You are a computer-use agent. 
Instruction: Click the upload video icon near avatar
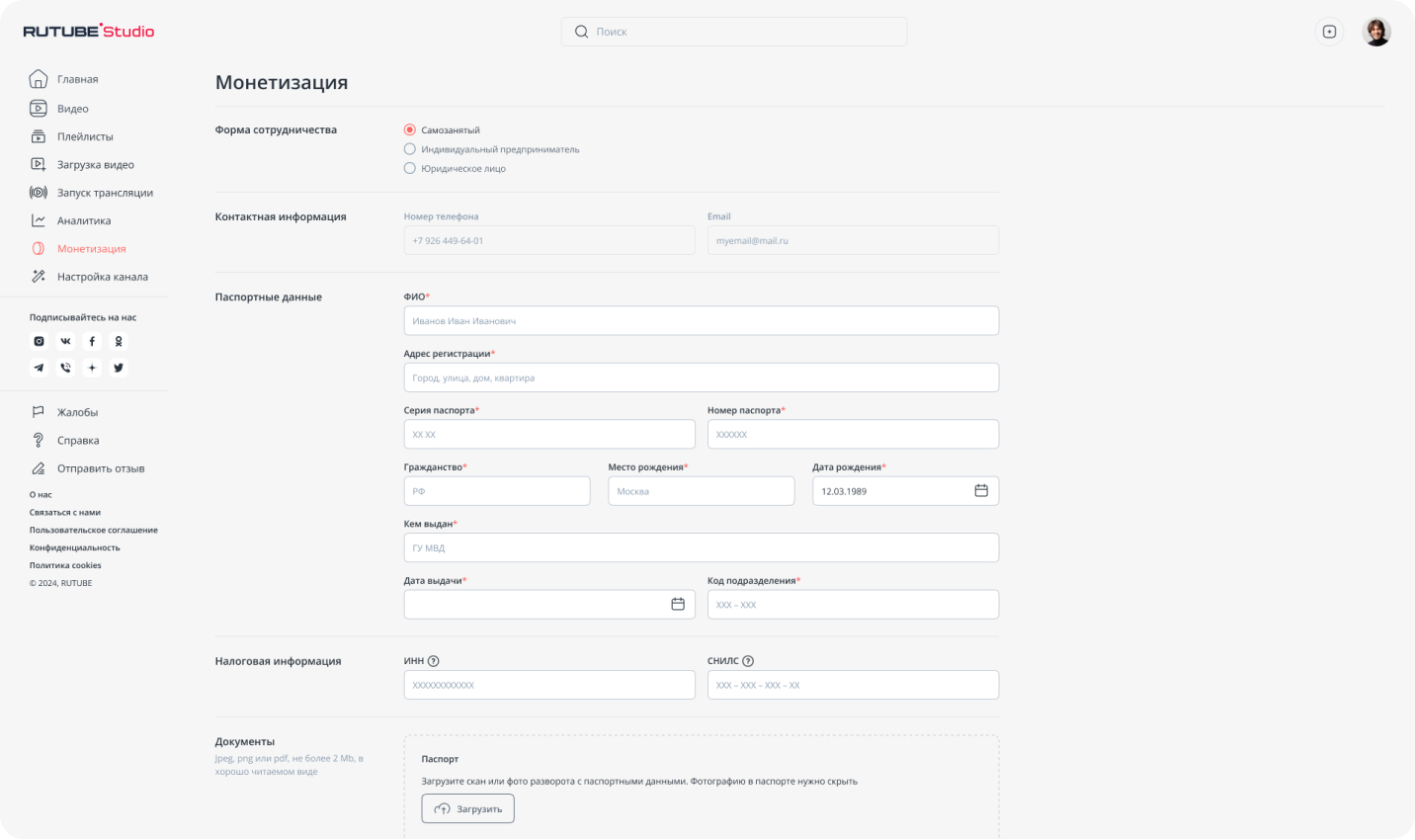tap(1329, 32)
